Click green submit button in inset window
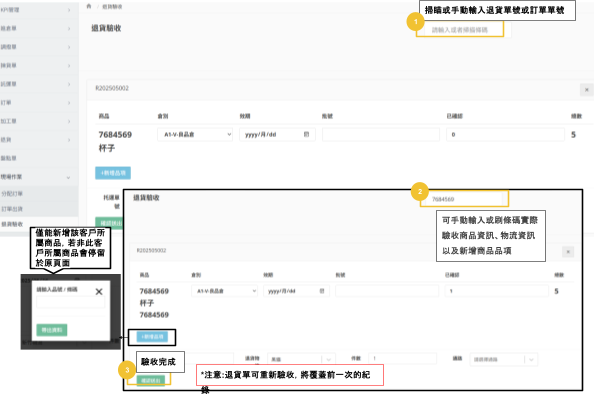The width and height of the screenshot is (594, 394). coord(151,380)
